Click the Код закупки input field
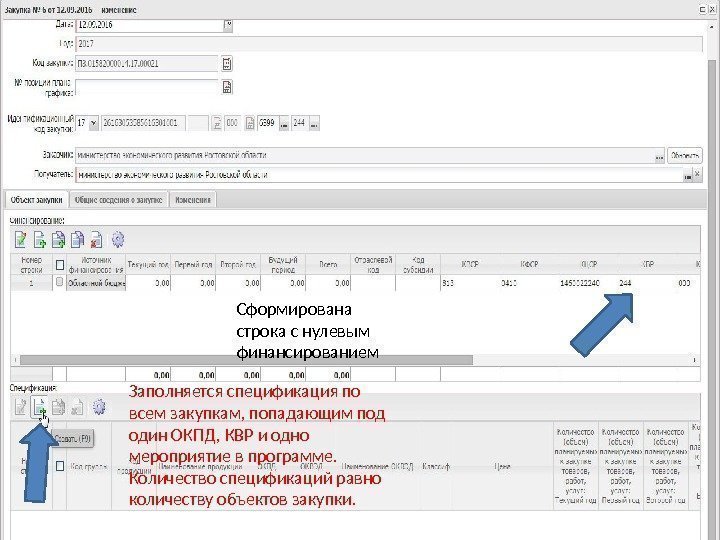This screenshot has height=540, width=720. [146, 63]
